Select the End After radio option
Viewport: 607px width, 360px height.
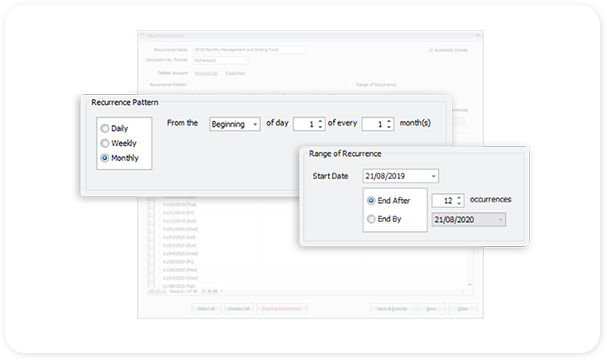371,201
